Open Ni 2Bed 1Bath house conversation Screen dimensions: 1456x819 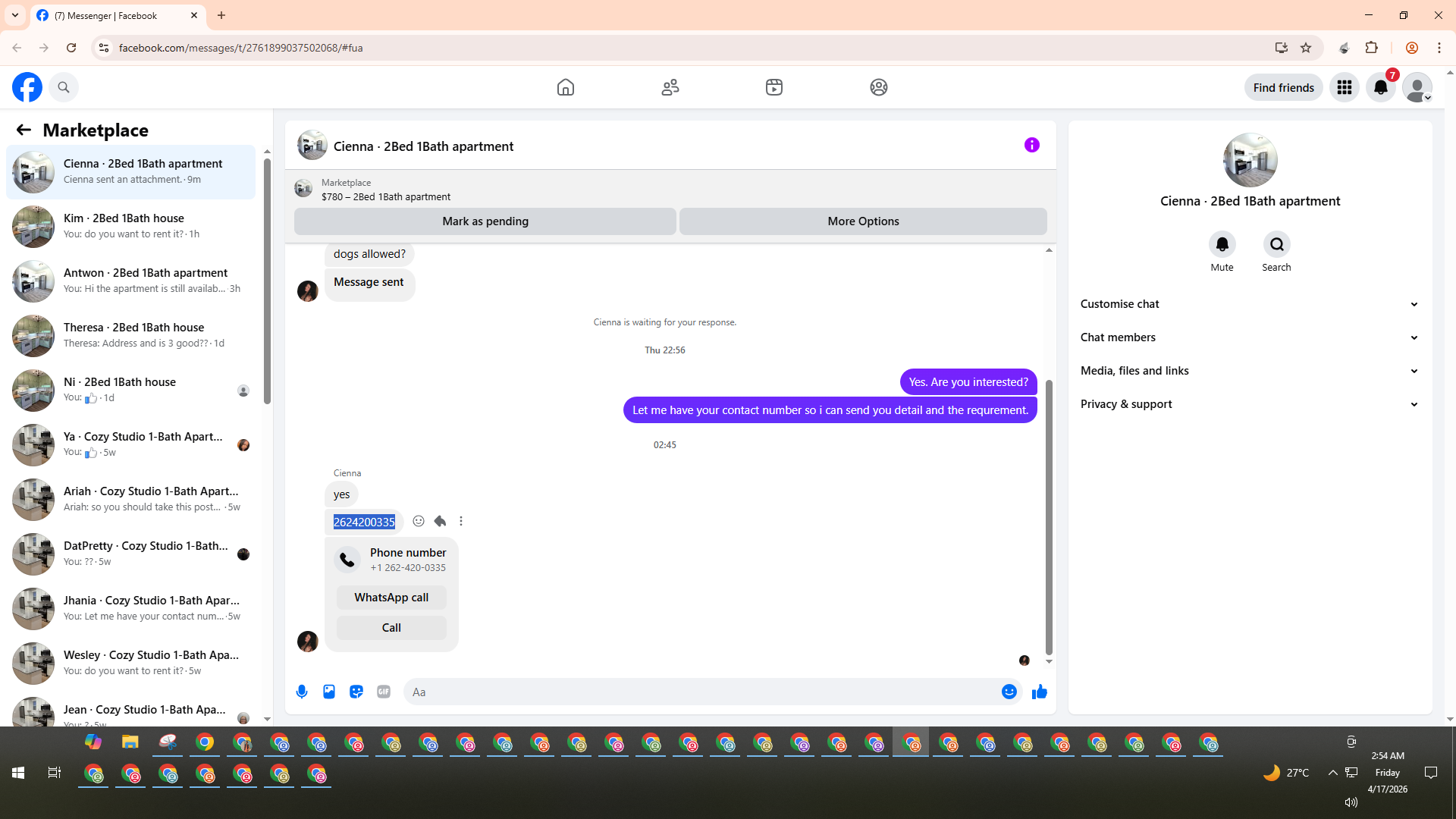click(x=130, y=391)
